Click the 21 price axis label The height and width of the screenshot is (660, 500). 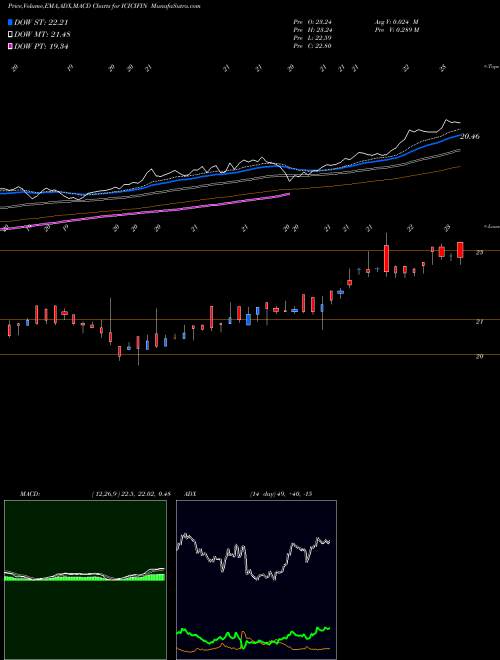click(x=479, y=322)
